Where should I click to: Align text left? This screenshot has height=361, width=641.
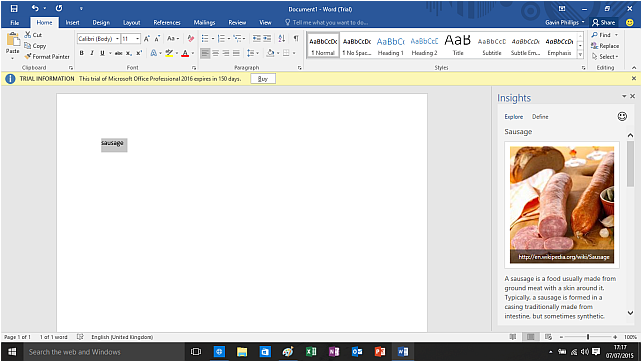(205, 53)
